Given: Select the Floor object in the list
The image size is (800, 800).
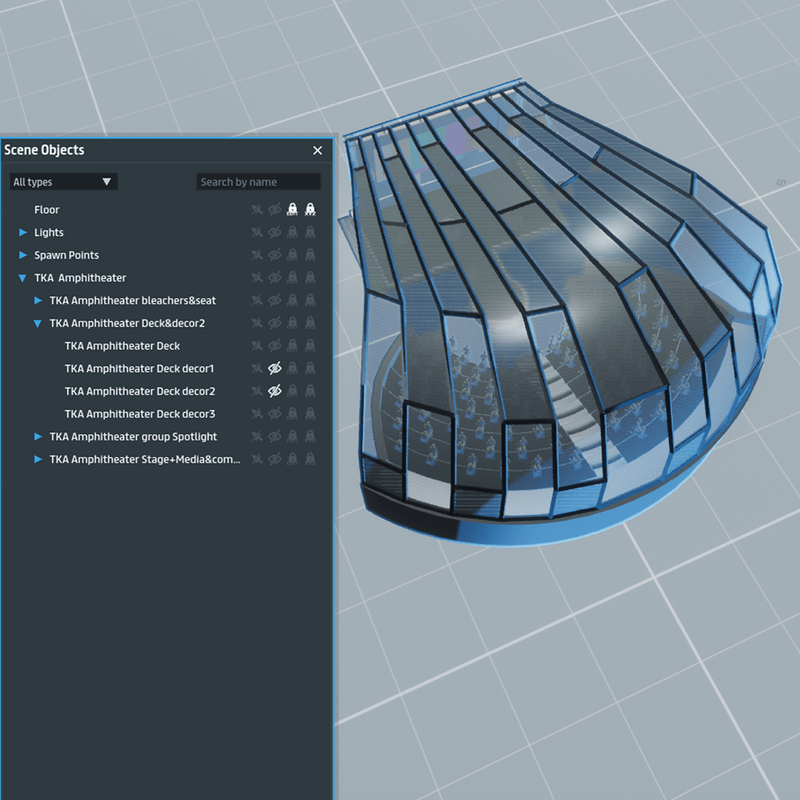Looking at the screenshot, I should pos(47,210).
